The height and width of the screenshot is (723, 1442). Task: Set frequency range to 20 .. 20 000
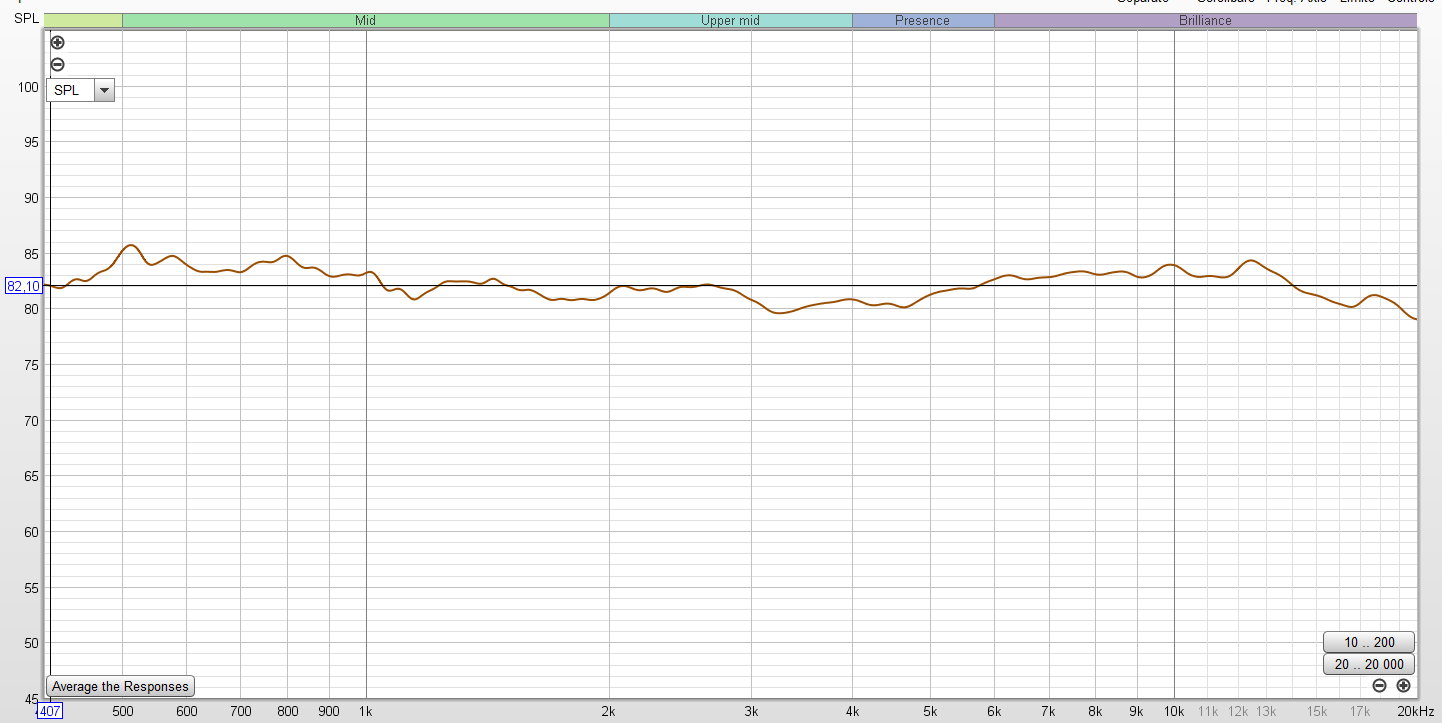pos(1368,664)
